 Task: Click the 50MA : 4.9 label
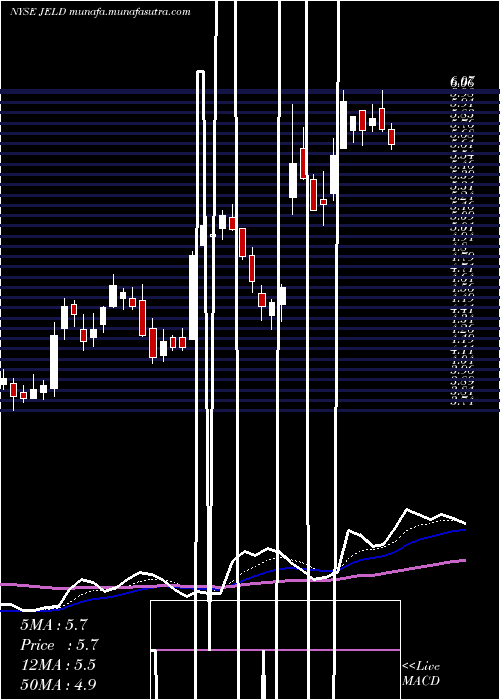[x=58, y=684]
